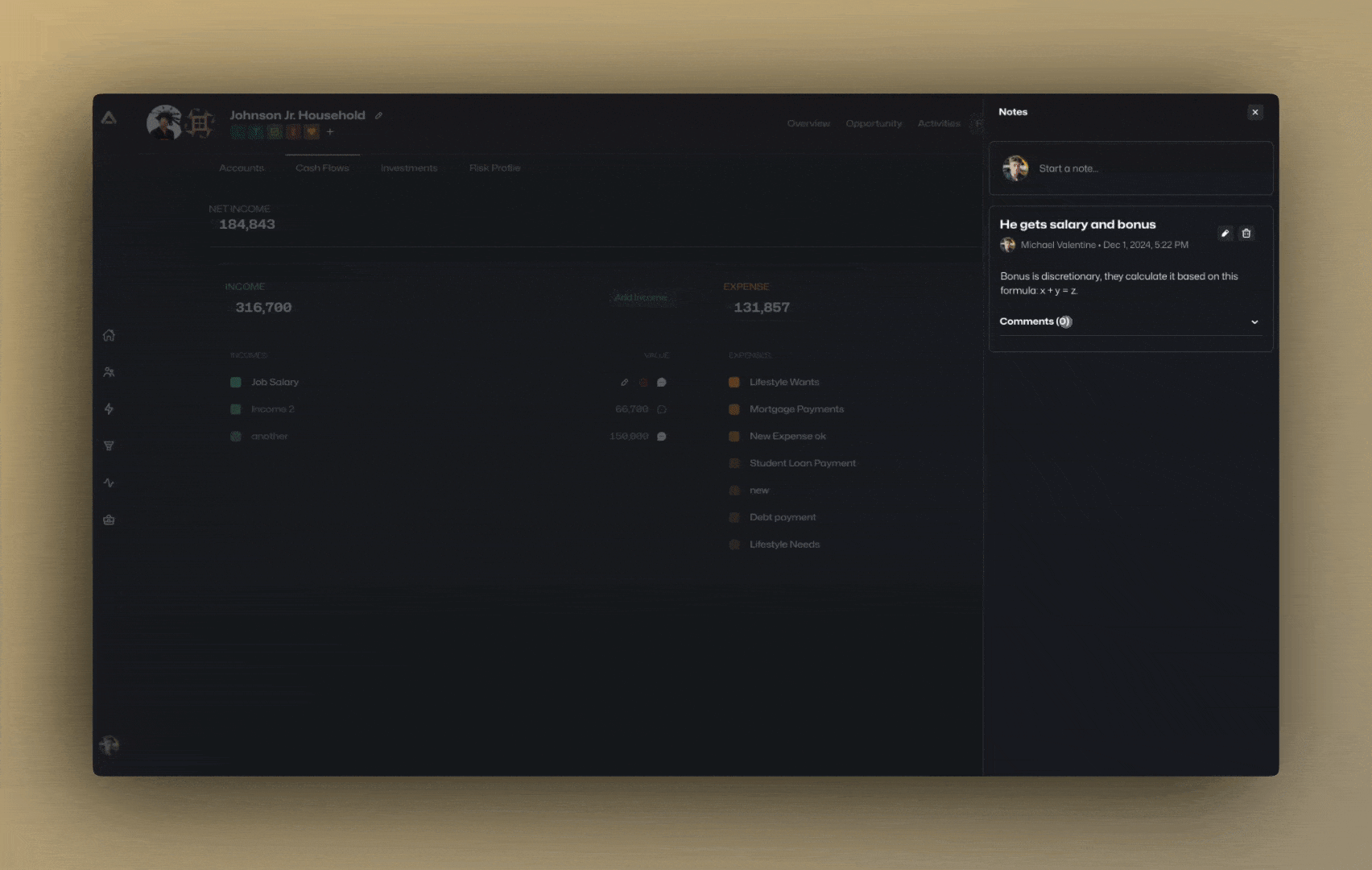Click the plus to add a household tag
The image size is (1372, 870).
[x=330, y=132]
